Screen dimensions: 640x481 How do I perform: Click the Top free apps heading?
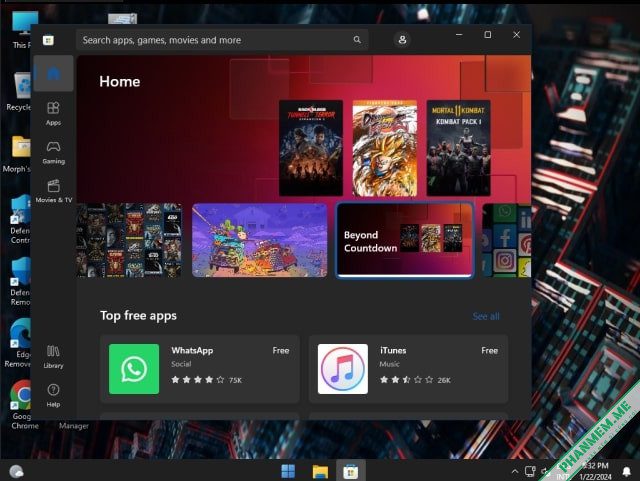tap(138, 316)
